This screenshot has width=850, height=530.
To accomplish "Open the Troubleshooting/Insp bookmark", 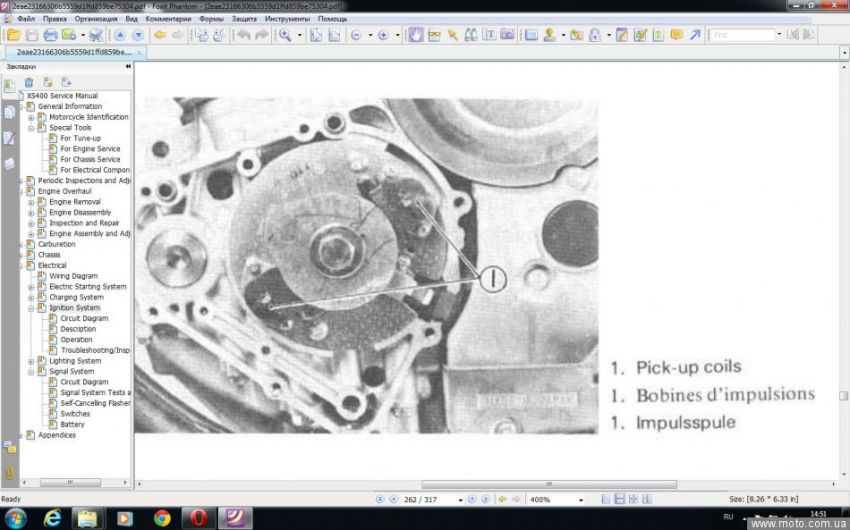I will (x=95, y=351).
